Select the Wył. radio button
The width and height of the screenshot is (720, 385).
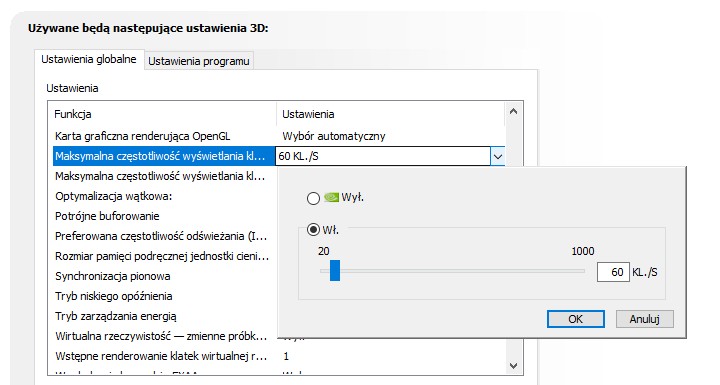313,198
